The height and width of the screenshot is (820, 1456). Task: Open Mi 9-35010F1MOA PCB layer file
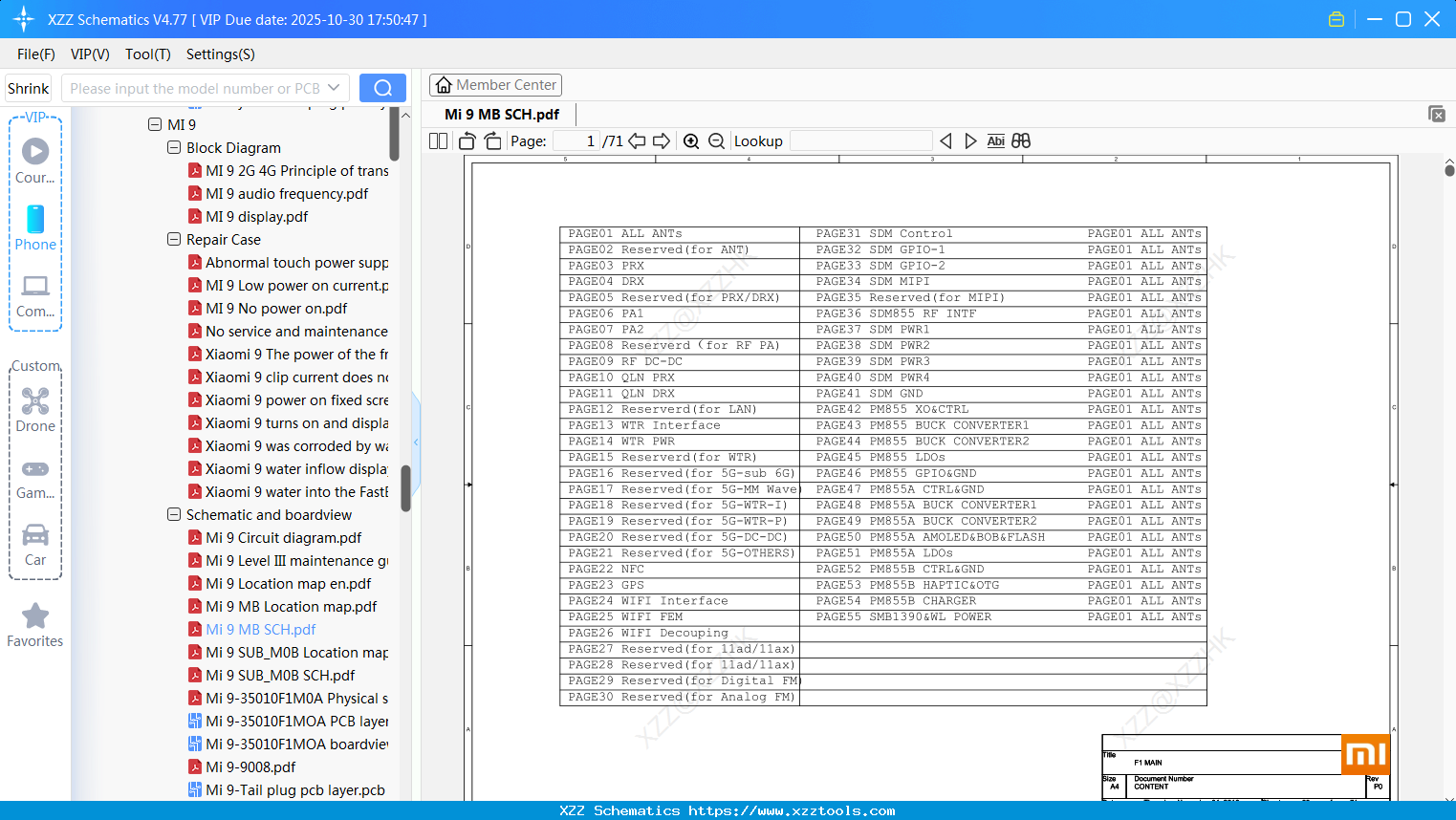coord(288,722)
